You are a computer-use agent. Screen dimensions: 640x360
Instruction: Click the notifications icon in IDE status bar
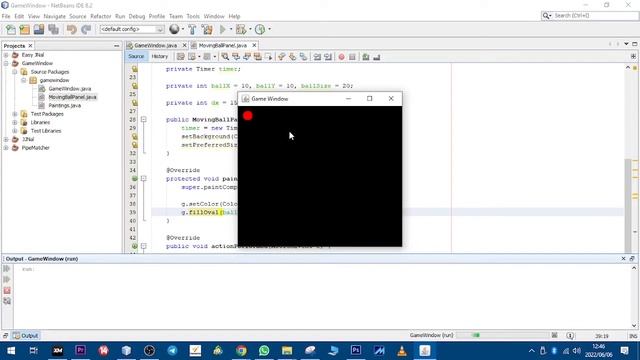coord(570,336)
